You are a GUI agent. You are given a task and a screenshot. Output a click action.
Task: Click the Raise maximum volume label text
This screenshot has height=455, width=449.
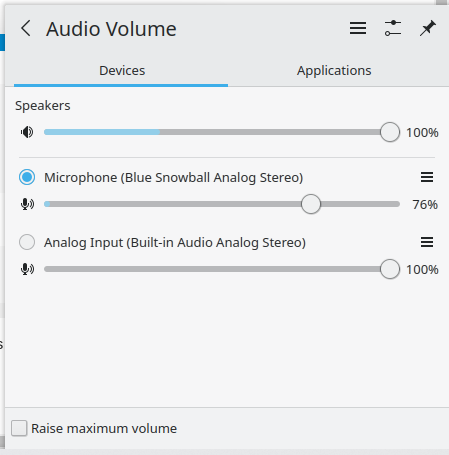[104, 428]
